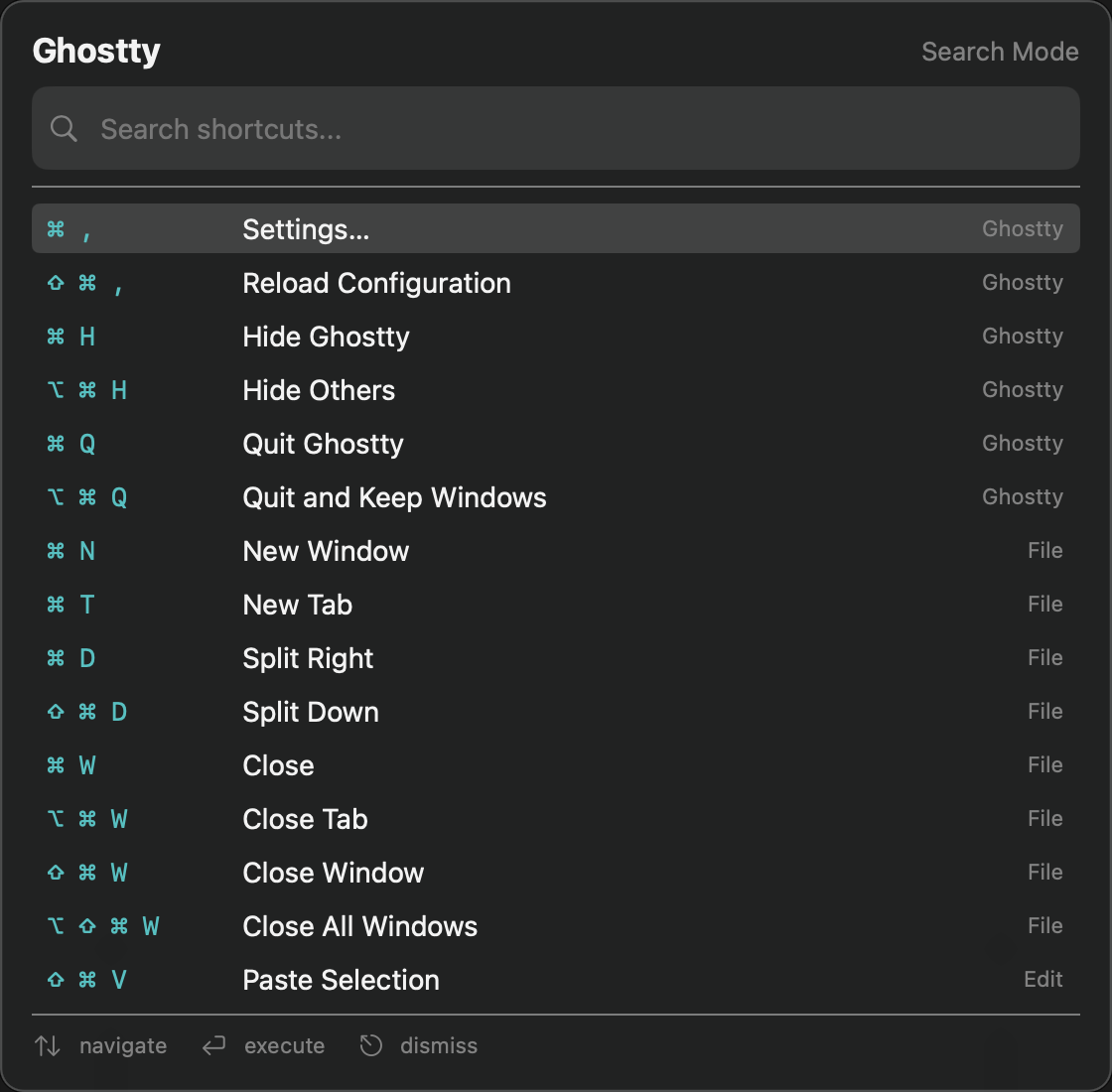Select the Close Tab entry

(x=555, y=819)
